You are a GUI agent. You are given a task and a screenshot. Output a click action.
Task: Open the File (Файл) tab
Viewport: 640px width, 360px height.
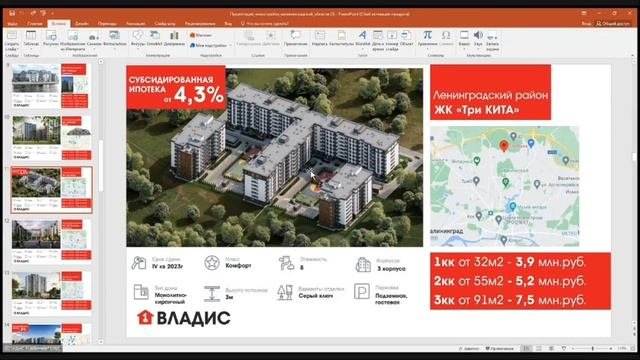click(13, 24)
